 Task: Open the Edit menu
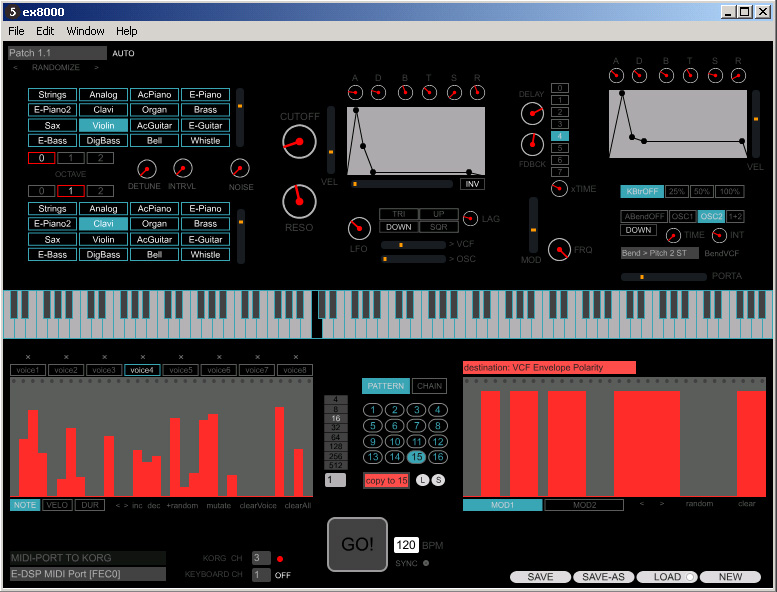point(45,31)
